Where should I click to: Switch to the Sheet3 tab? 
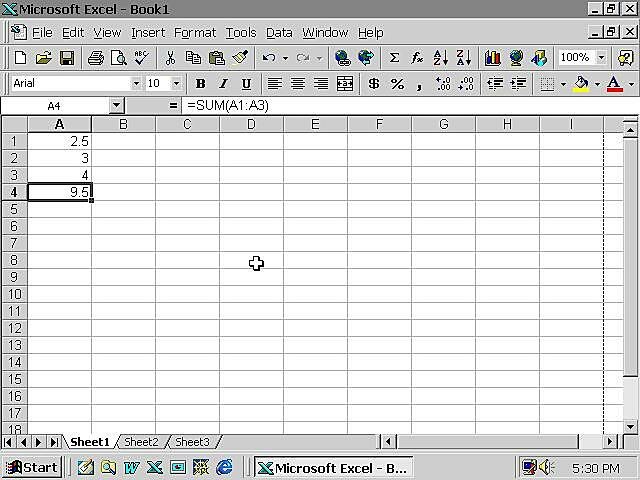(x=192, y=442)
